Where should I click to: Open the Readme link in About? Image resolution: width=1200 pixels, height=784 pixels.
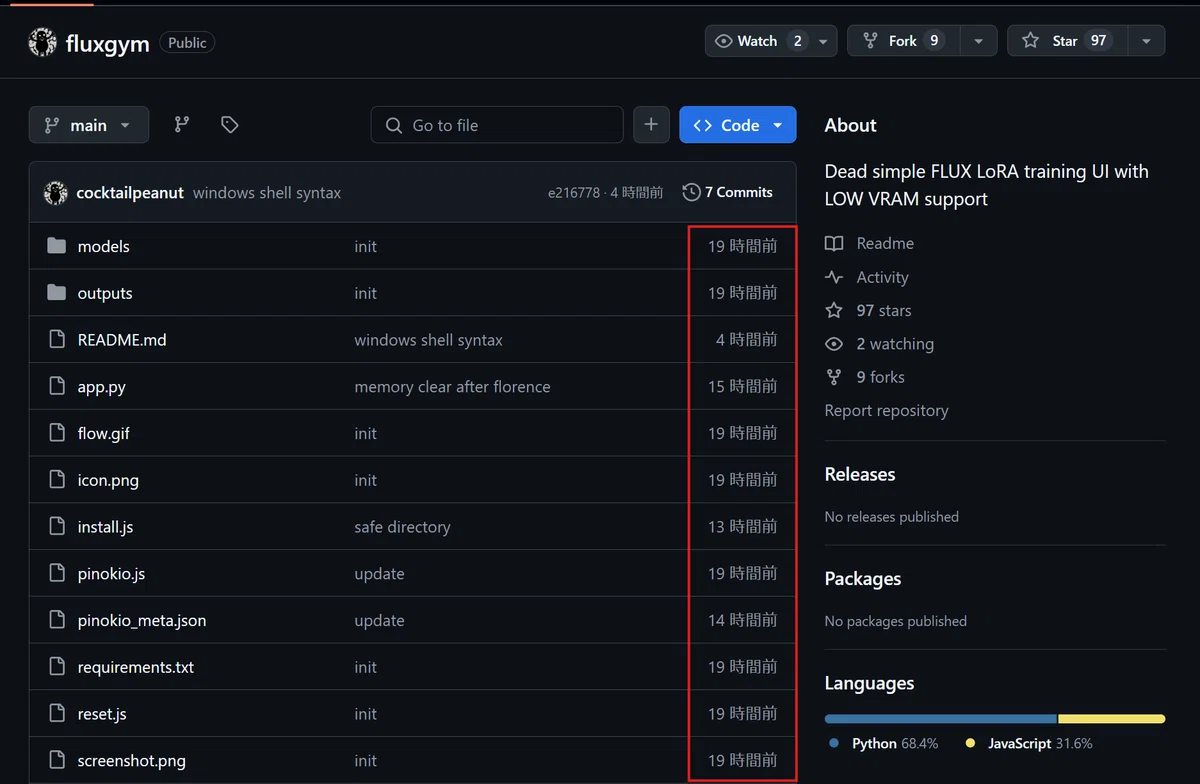click(x=885, y=244)
